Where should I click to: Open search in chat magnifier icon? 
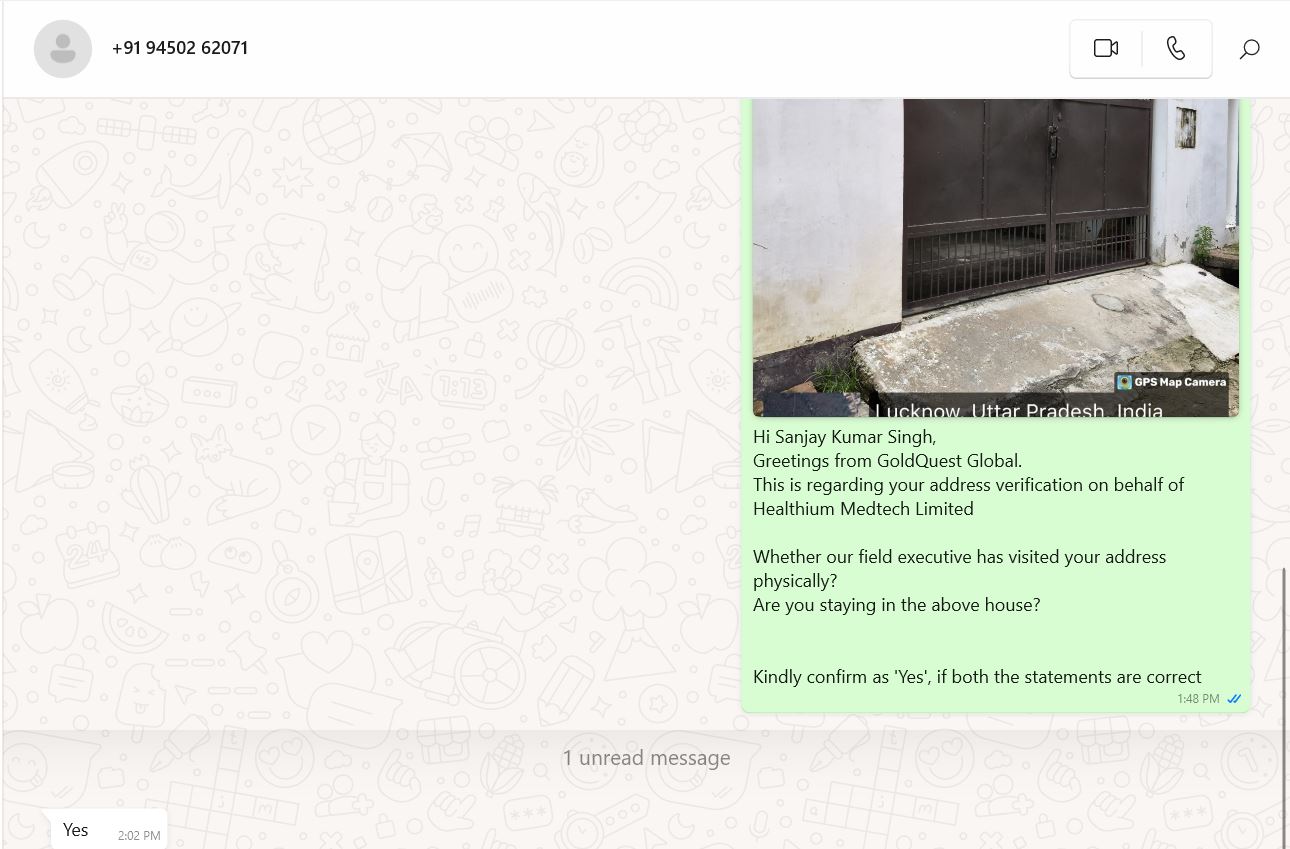pyautogui.click(x=1249, y=48)
